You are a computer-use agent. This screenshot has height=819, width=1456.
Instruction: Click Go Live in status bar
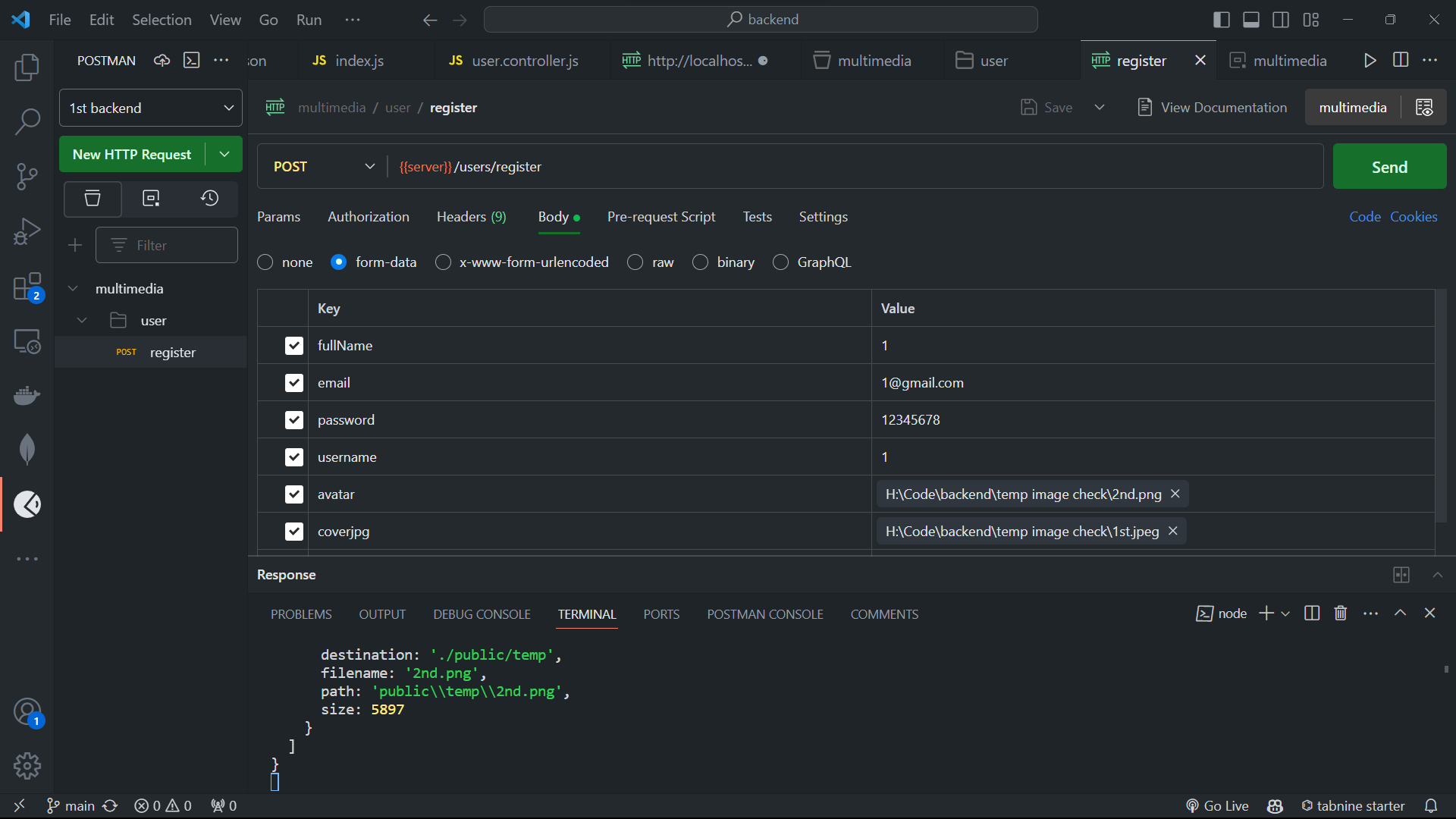1217,805
